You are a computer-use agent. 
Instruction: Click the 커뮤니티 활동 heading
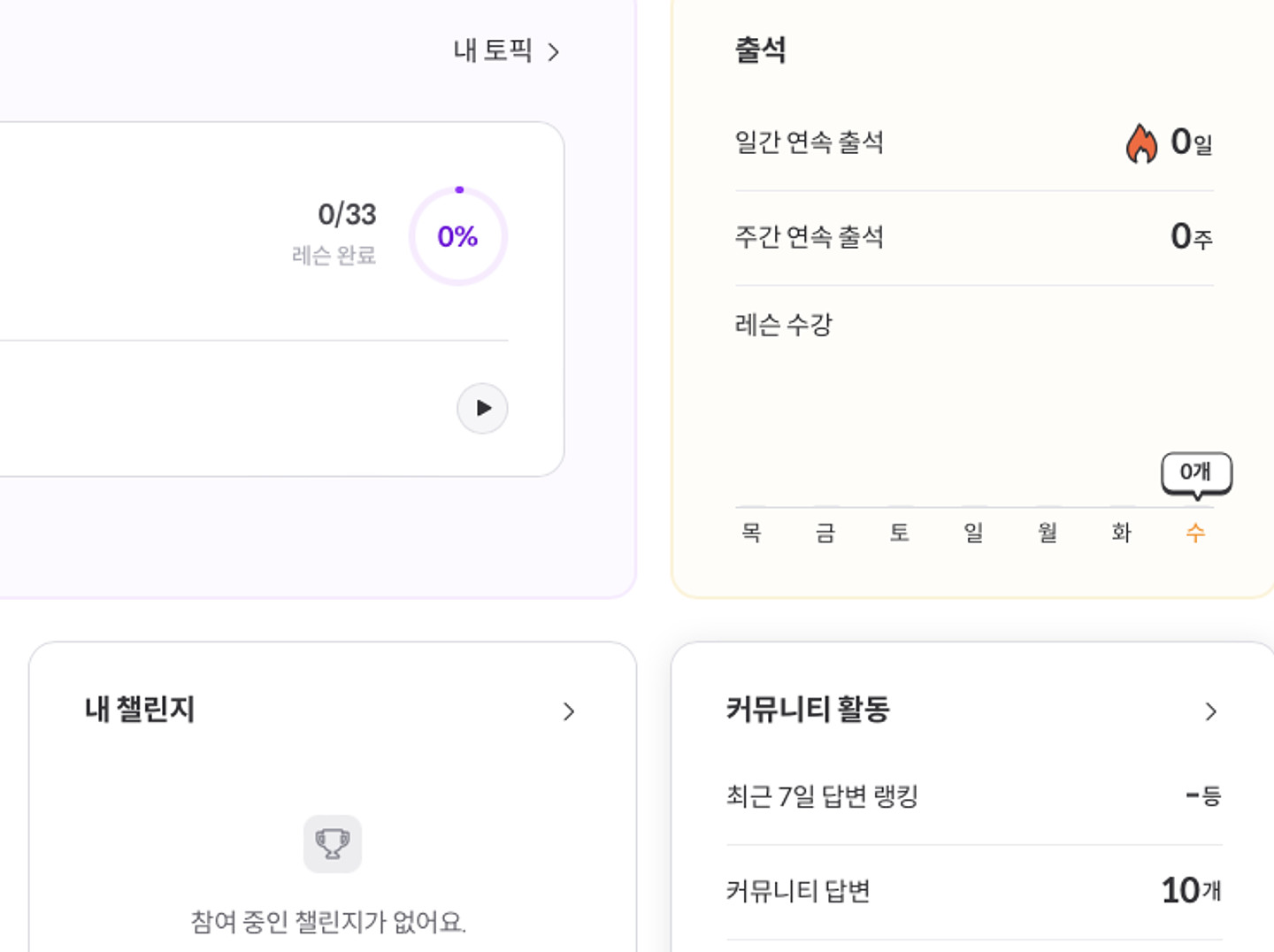(x=808, y=709)
